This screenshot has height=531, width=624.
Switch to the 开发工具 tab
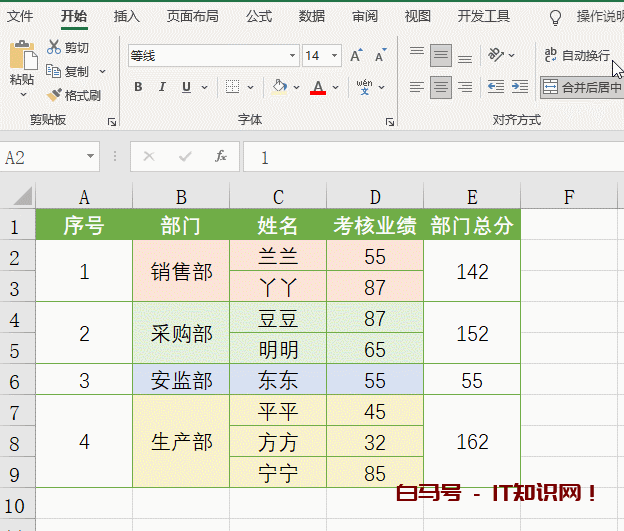[x=484, y=16]
